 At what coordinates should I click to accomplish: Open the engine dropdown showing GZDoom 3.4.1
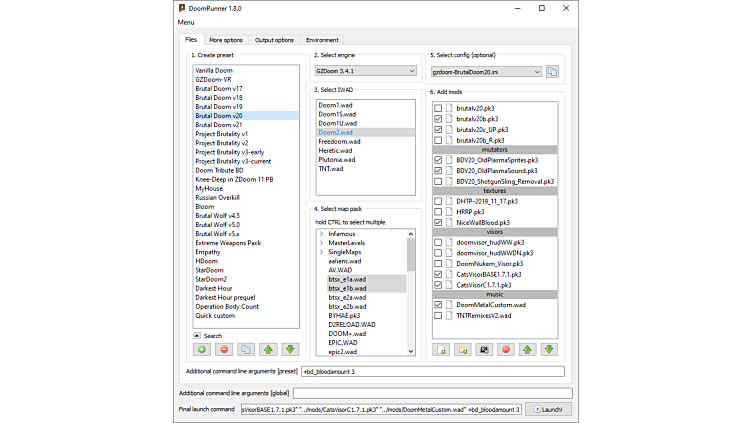(364, 71)
